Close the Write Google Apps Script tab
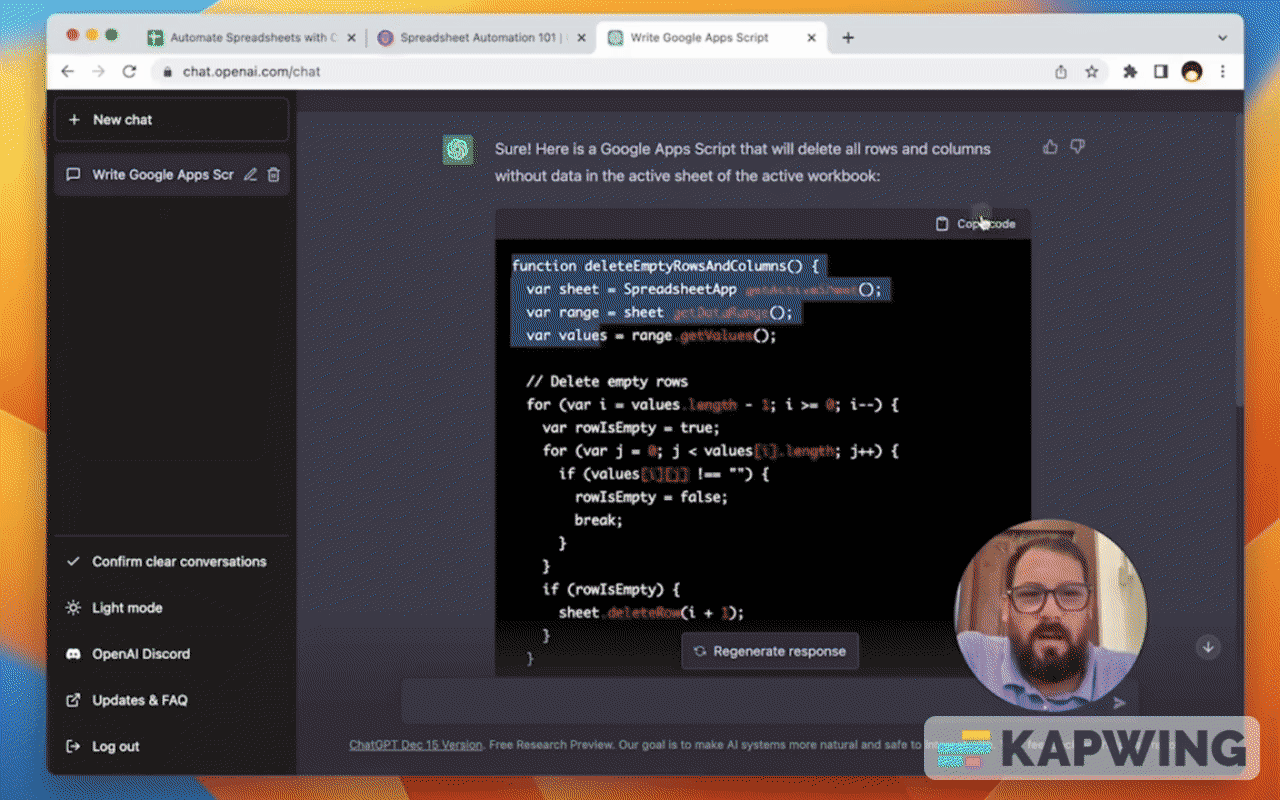This screenshot has width=1280, height=800. 812,38
